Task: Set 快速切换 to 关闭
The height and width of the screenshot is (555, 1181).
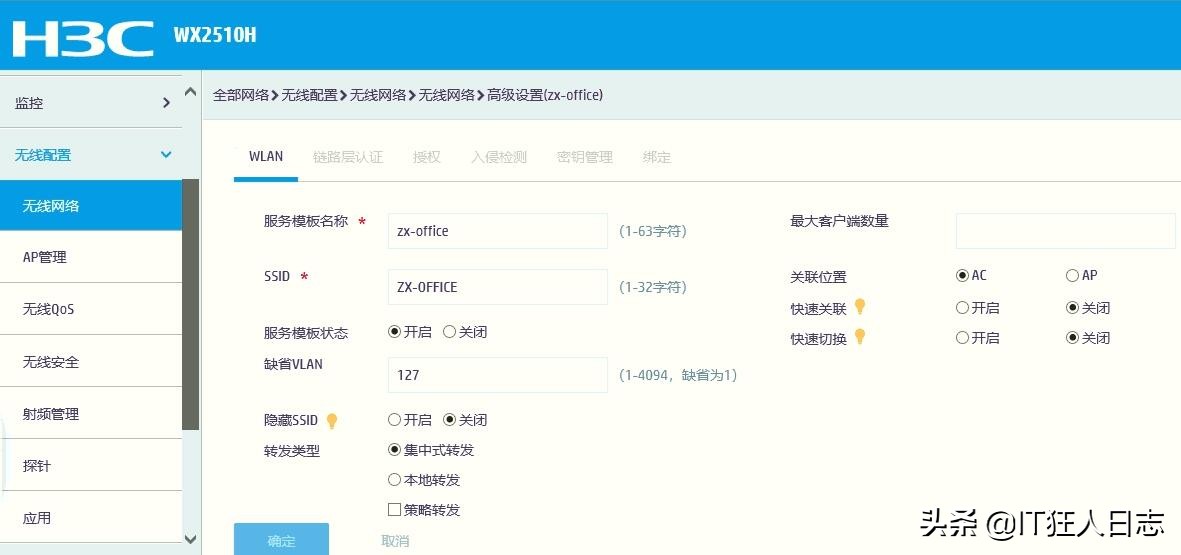Action: click(x=1073, y=338)
